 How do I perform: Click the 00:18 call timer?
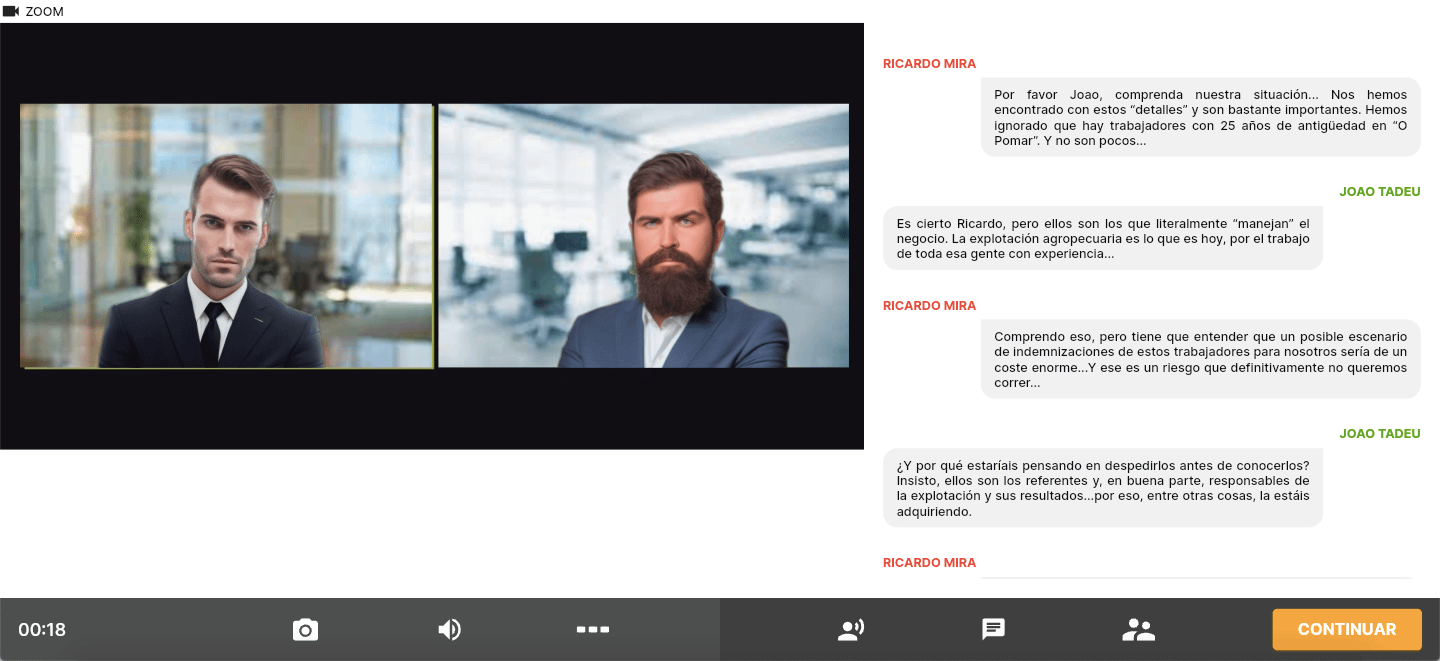(x=42, y=630)
